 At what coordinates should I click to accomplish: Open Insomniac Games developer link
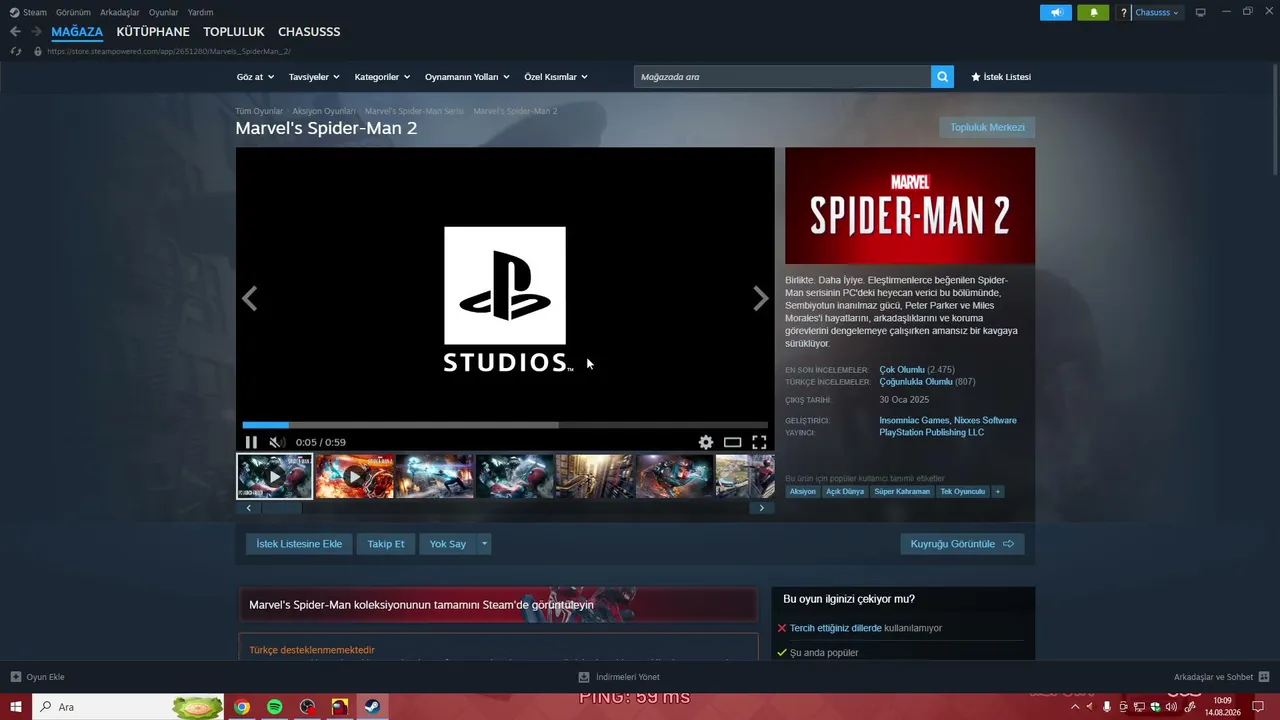[x=914, y=421]
